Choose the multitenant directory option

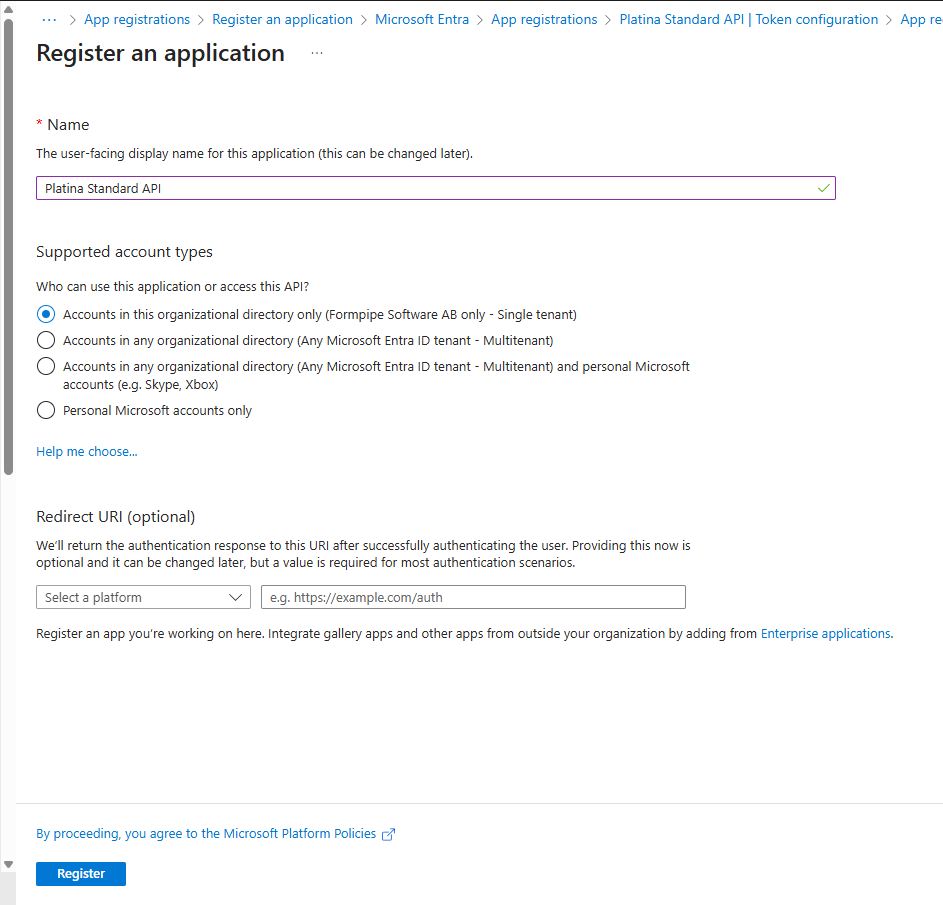coord(45,339)
